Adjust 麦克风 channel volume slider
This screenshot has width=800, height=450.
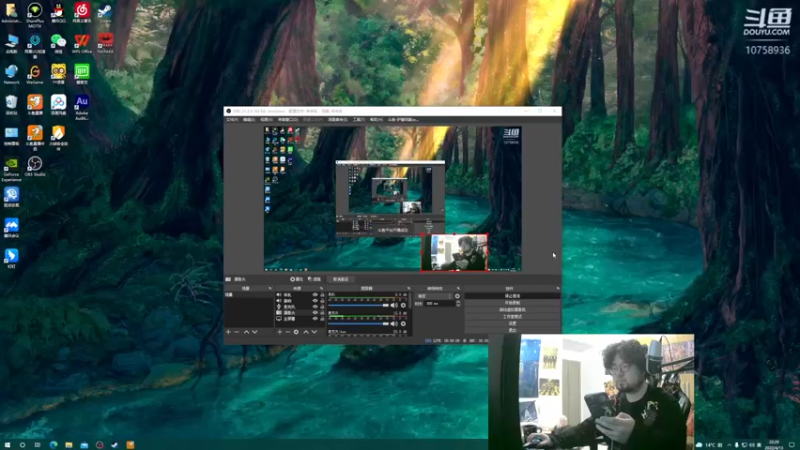pyautogui.click(x=359, y=323)
